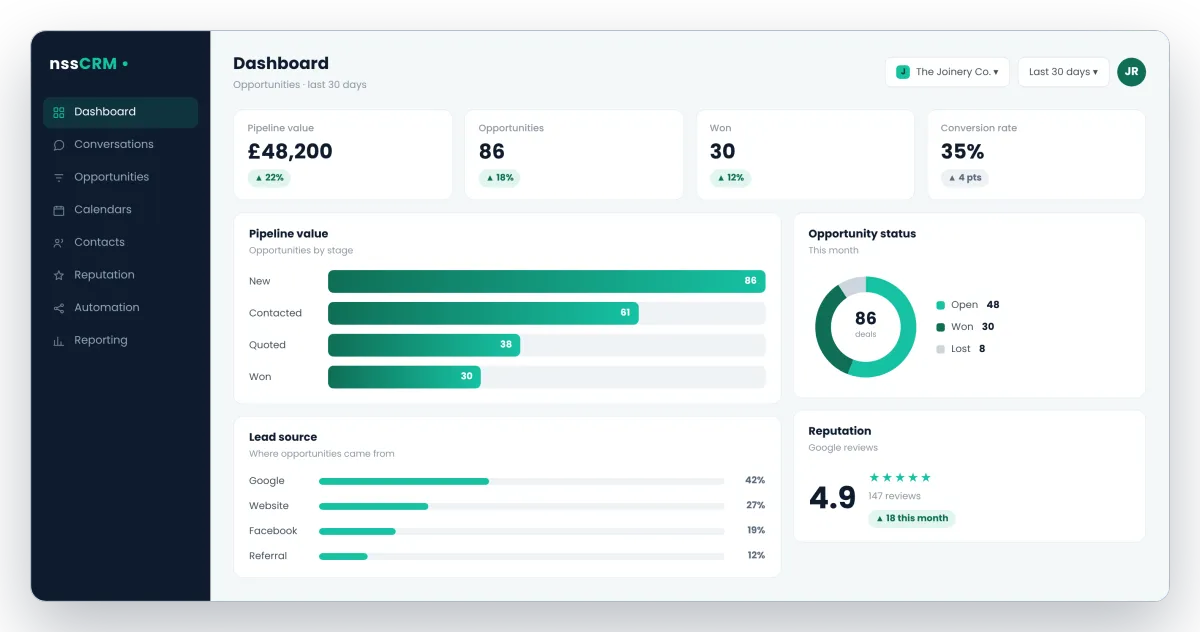Click the 42% Google percentage
The image size is (1200, 632).
point(755,481)
